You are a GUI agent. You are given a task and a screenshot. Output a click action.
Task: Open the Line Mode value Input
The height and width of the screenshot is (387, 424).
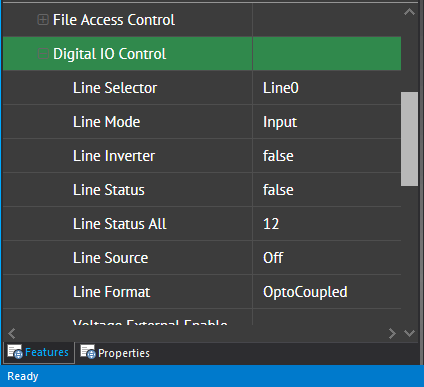coord(327,122)
